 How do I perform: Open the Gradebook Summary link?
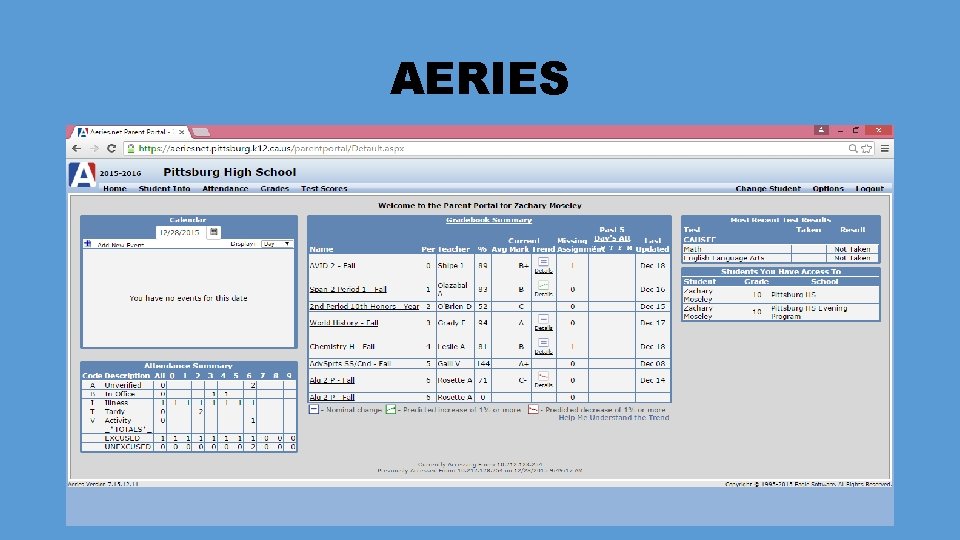click(x=489, y=220)
